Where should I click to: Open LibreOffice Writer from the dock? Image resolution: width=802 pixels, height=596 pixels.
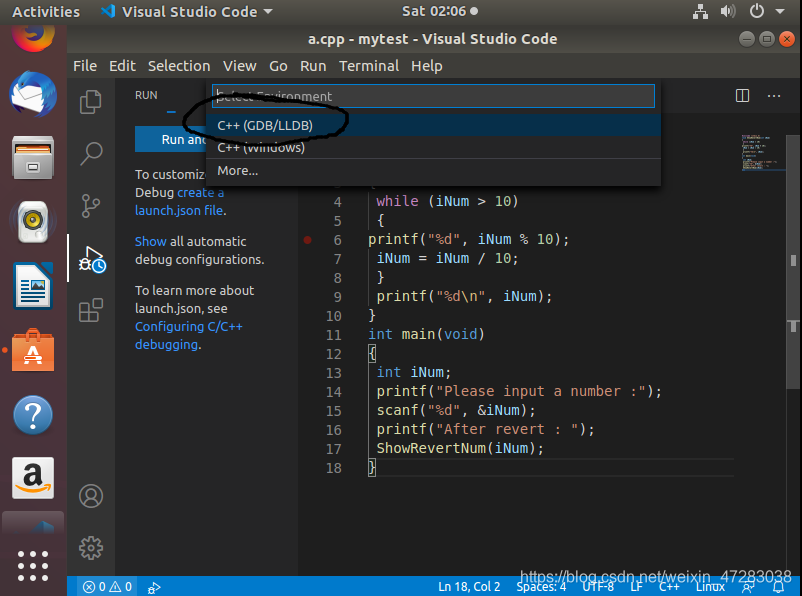[x=33, y=286]
